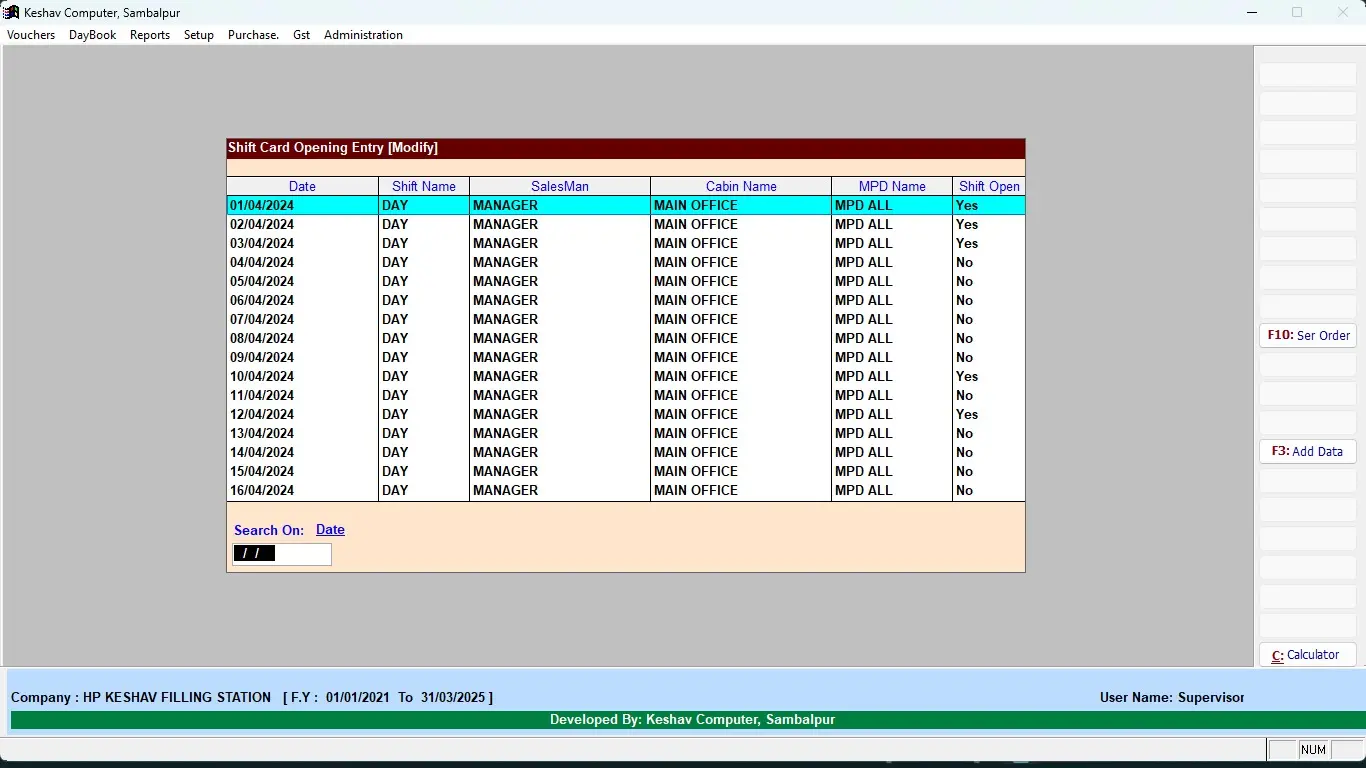Click the NUM indicator in status bar

coord(1313,750)
